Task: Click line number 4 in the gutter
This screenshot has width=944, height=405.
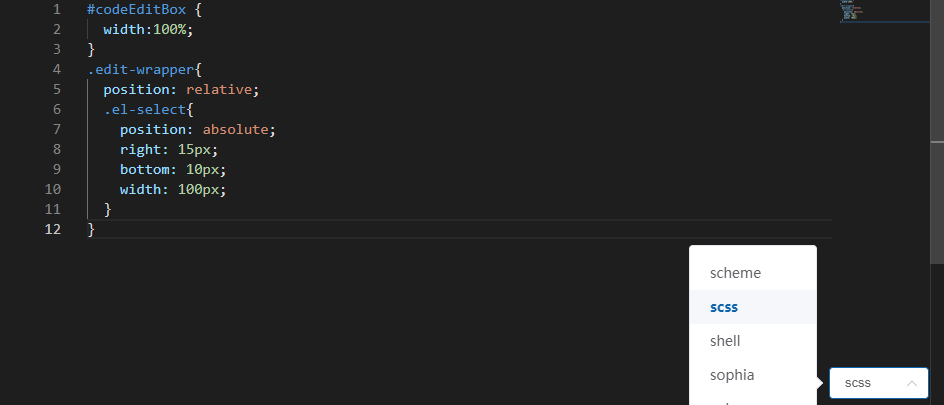Action: pos(58,69)
